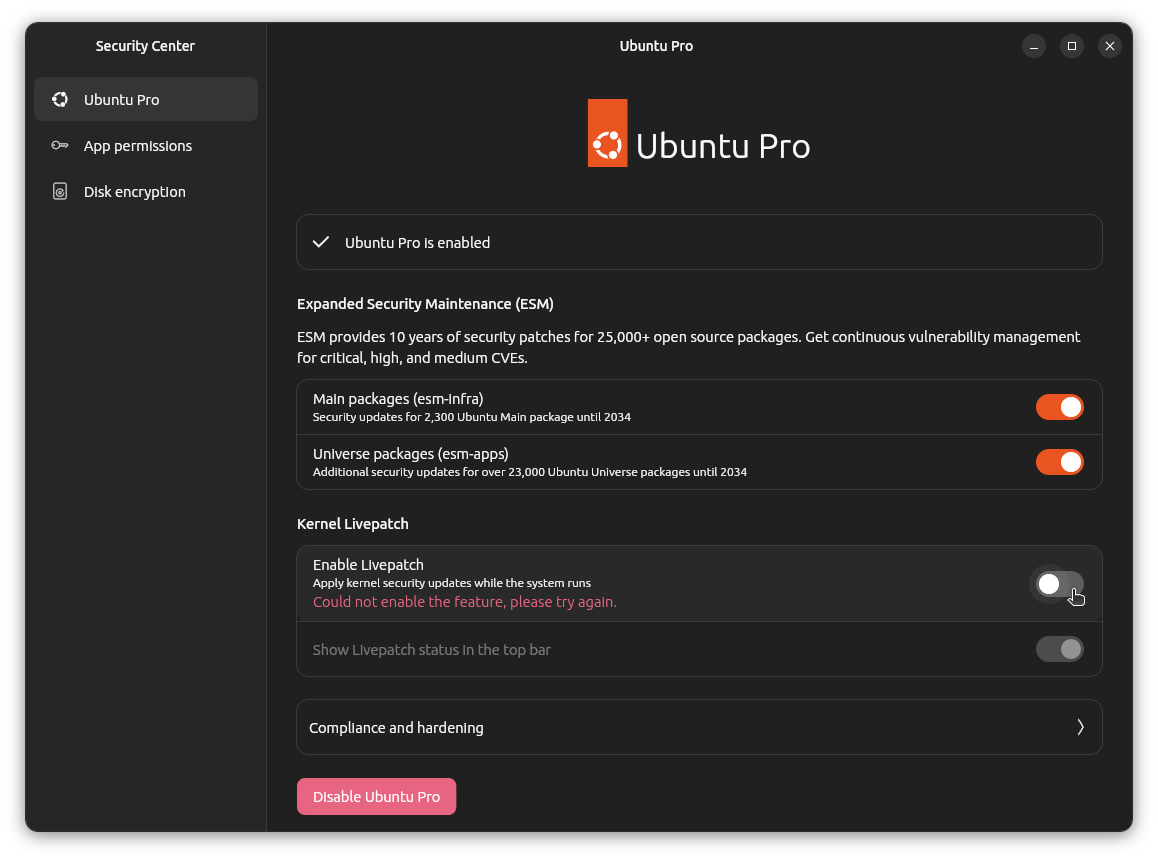Turn on the Enable Livepatch switch
The height and width of the screenshot is (860, 1158).
(1059, 584)
